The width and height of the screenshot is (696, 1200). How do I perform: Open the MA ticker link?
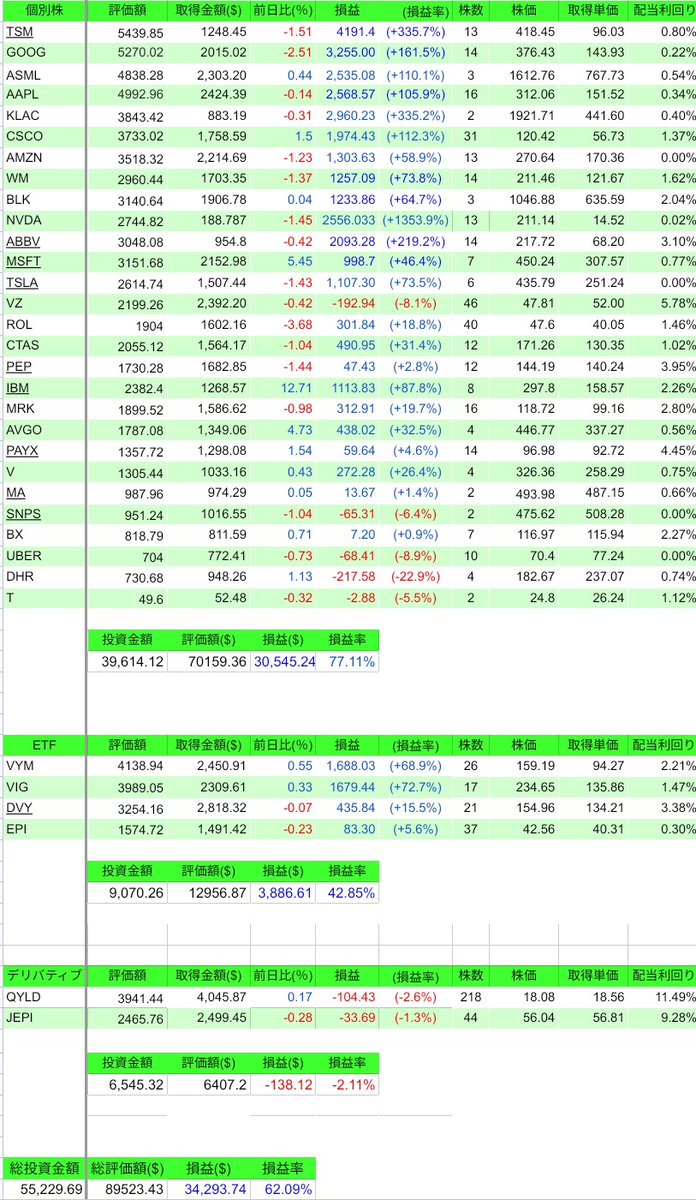16,492
